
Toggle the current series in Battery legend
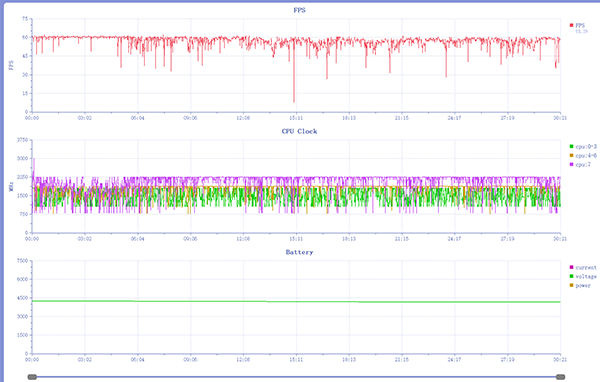click(x=583, y=268)
